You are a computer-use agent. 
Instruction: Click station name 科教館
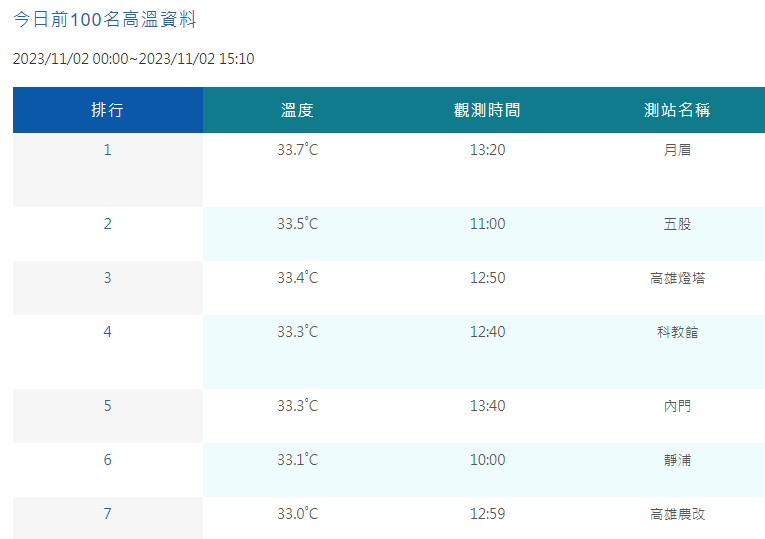coord(677,332)
